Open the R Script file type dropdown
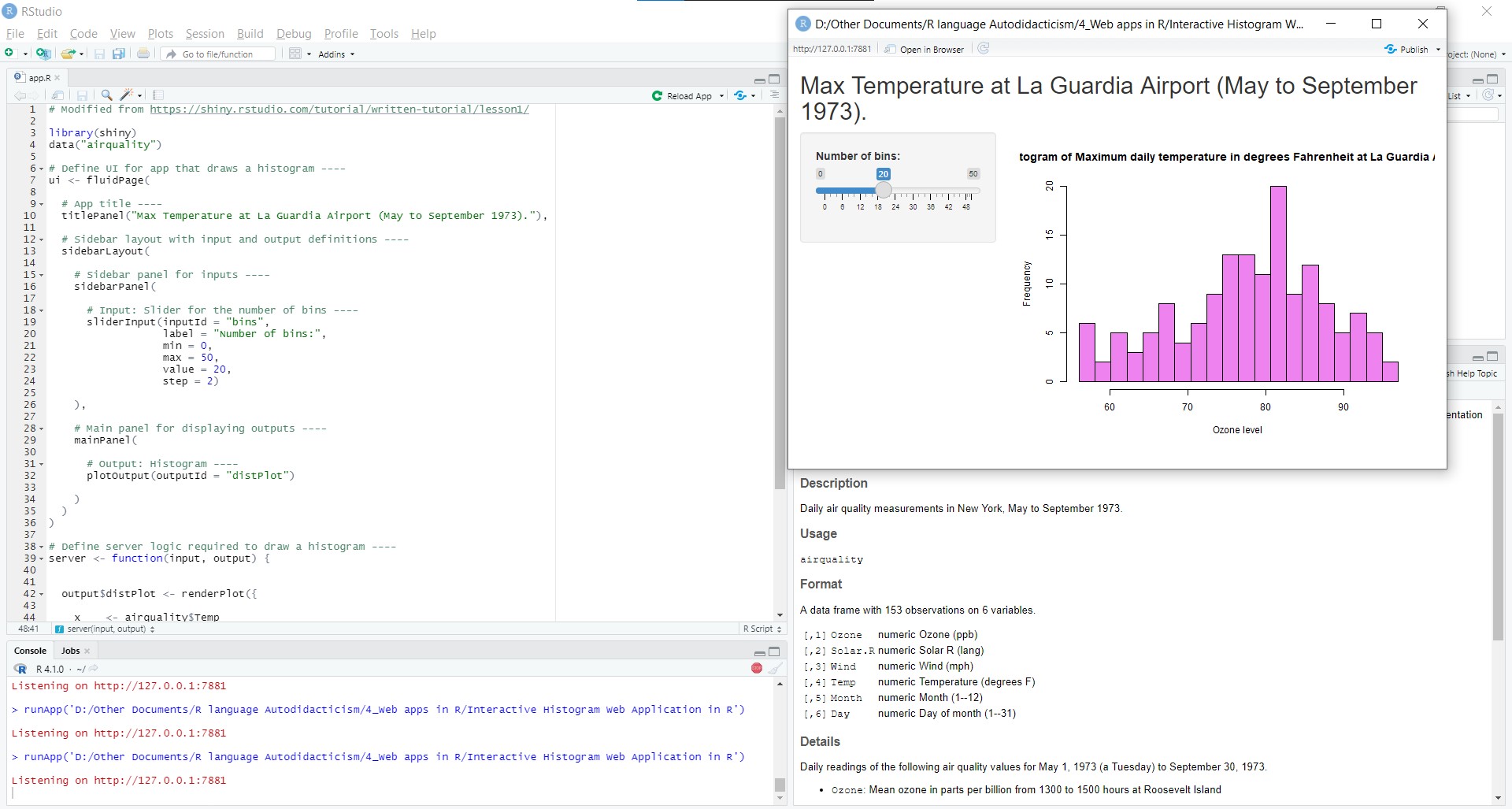 click(x=760, y=629)
